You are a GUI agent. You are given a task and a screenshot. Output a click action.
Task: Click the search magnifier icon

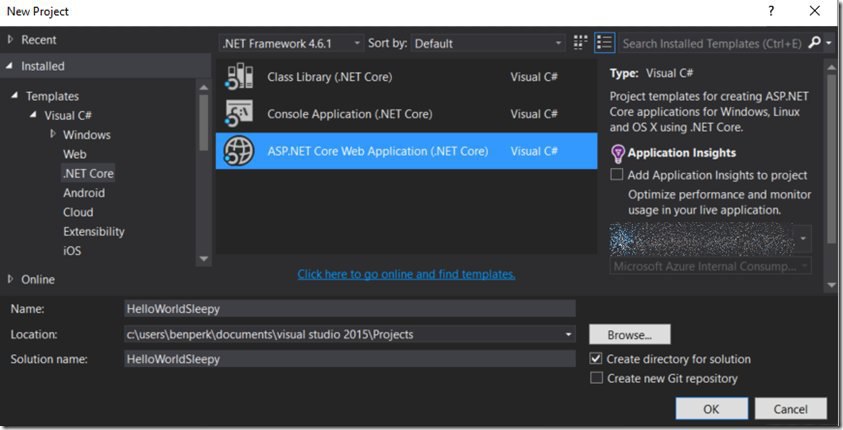point(815,42)
